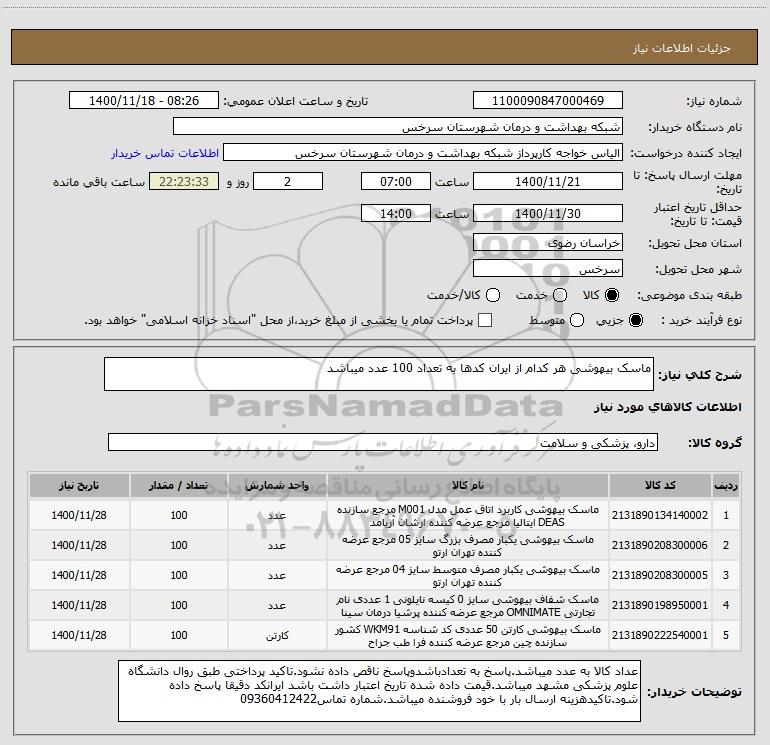The width and height of the screenshot is (770, 745).
Task: Click the response deadline hour 07:00
Action: click(396, 181)
